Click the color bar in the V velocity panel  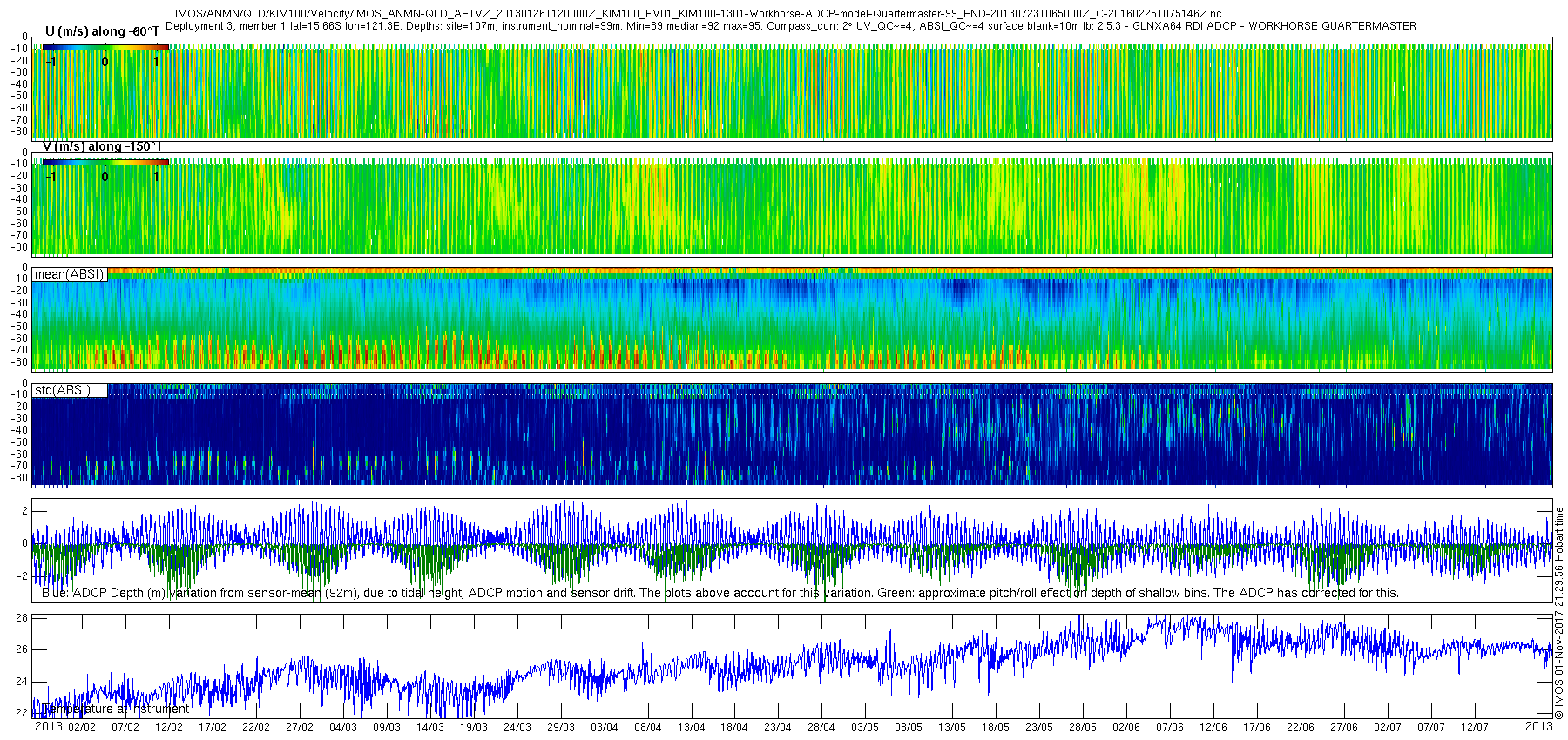point(105,163)
